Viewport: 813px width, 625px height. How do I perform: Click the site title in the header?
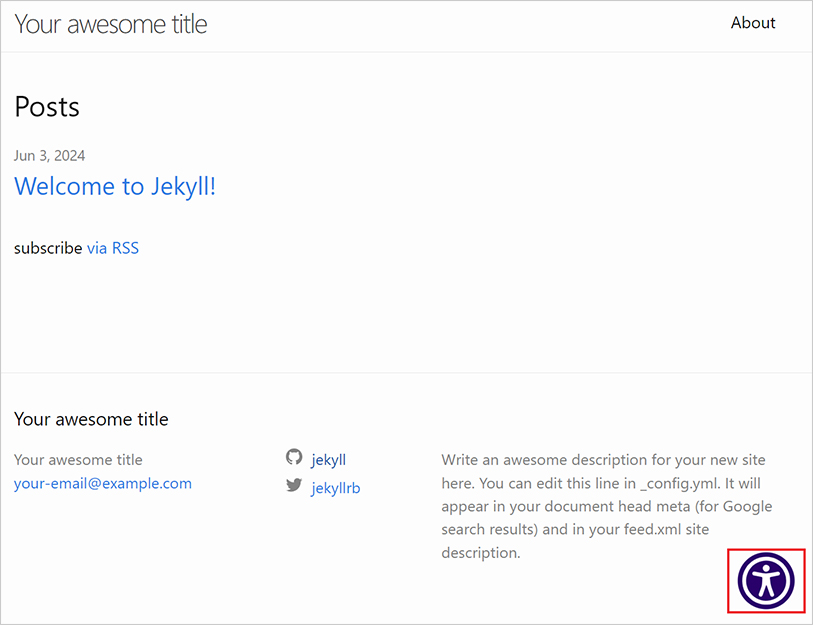click(111, 24)
